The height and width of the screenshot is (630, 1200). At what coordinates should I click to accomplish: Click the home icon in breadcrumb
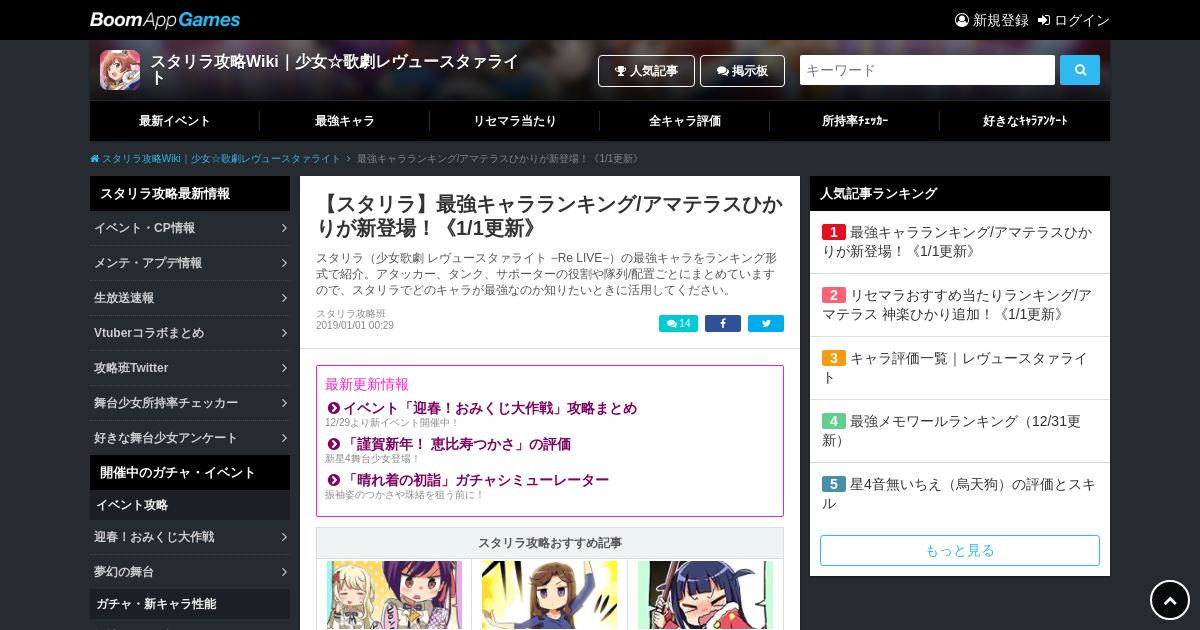[x=95, y=159]
